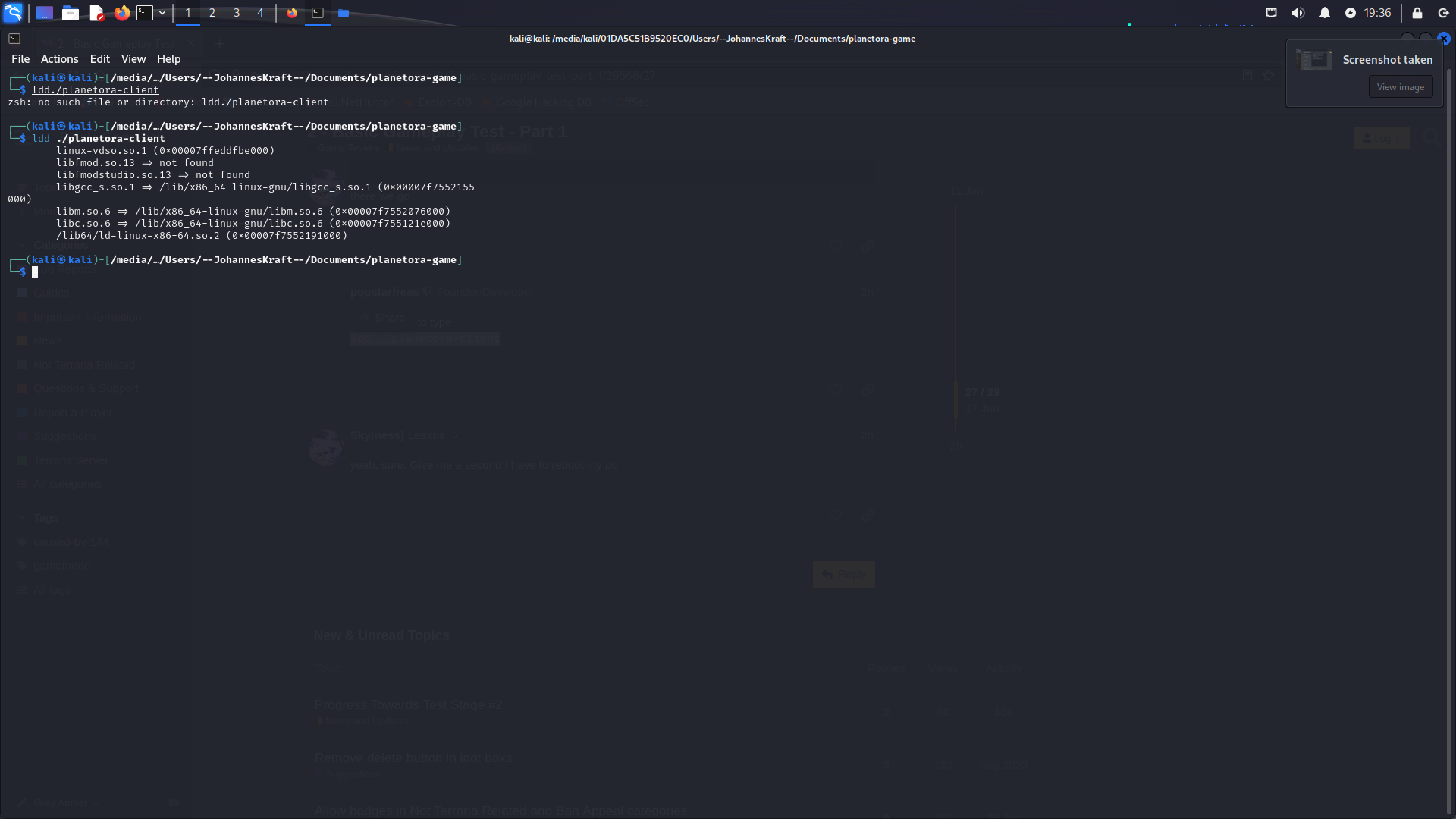Switch to Firefox window in taskbar

point(292,12)
